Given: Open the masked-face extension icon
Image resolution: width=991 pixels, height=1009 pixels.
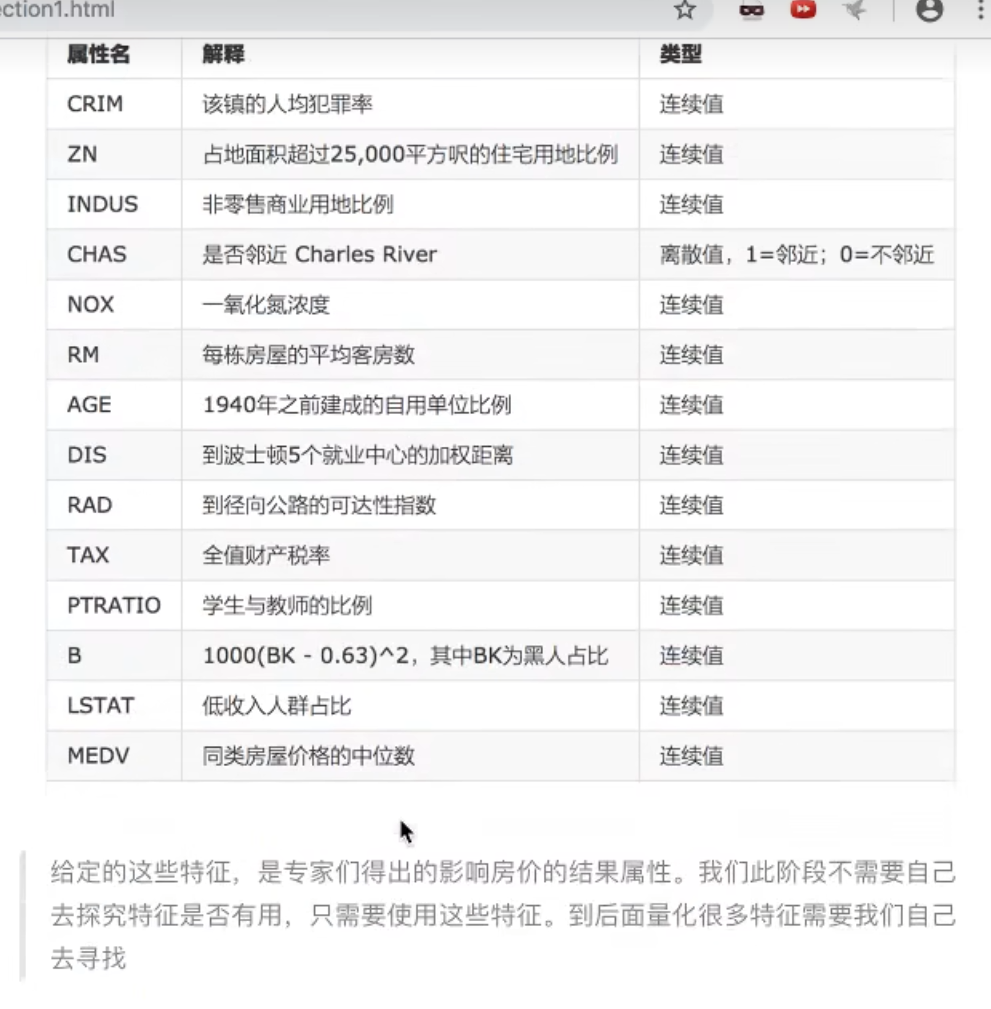Looking at the screenshot, I should point(752,10).
